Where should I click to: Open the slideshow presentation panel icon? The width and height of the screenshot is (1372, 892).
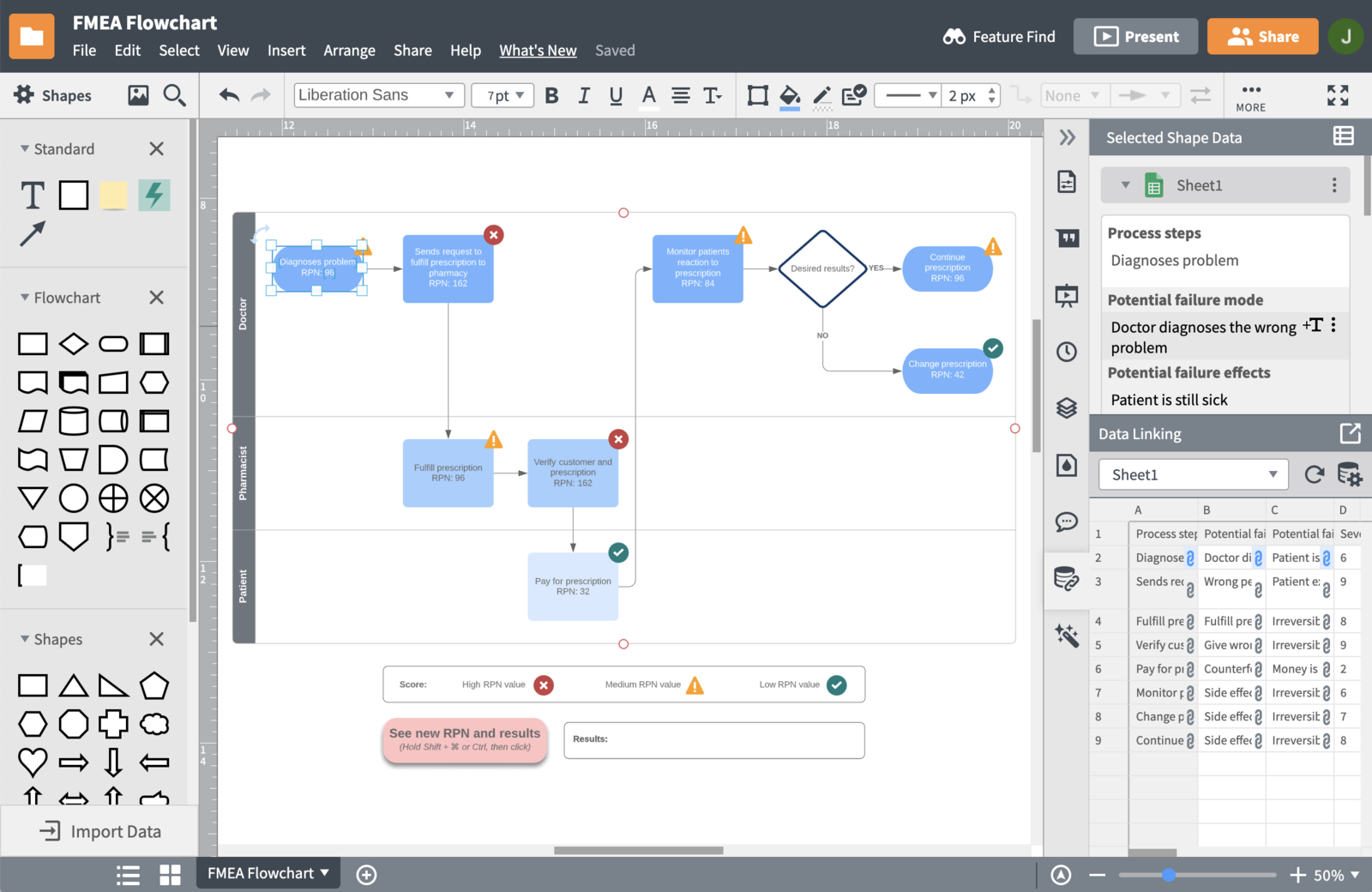point(1066,295)
